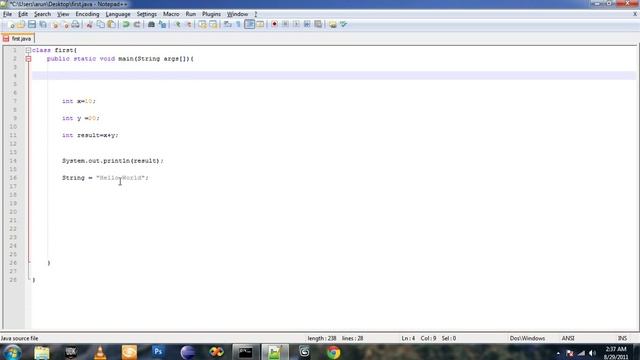The width and height of the screenshot is (640, 360).
Task: Click the Stop Recording macro icon
Action: (285, 24)
